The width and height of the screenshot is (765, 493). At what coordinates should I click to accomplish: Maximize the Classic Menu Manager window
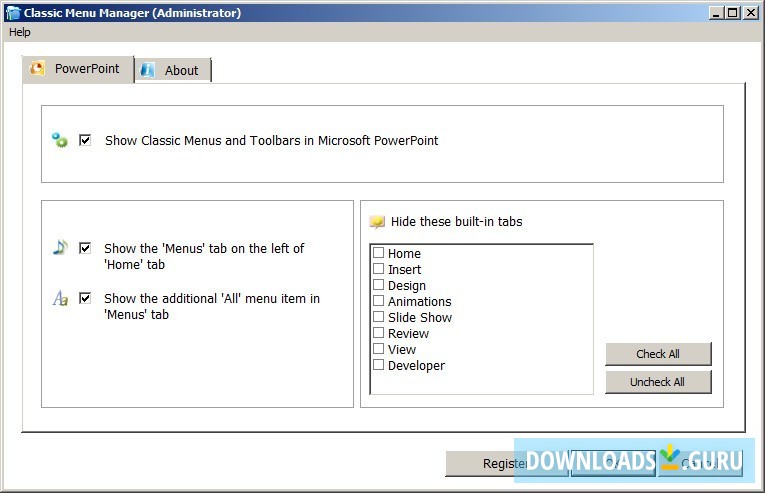733,13
